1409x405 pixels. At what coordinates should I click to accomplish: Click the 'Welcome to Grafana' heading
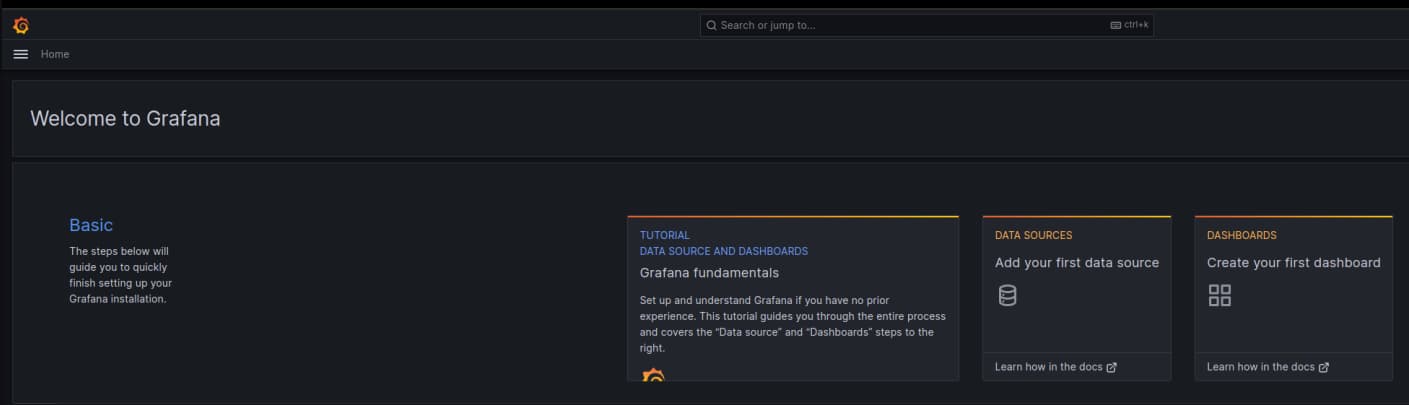click(x=125, y=118)
